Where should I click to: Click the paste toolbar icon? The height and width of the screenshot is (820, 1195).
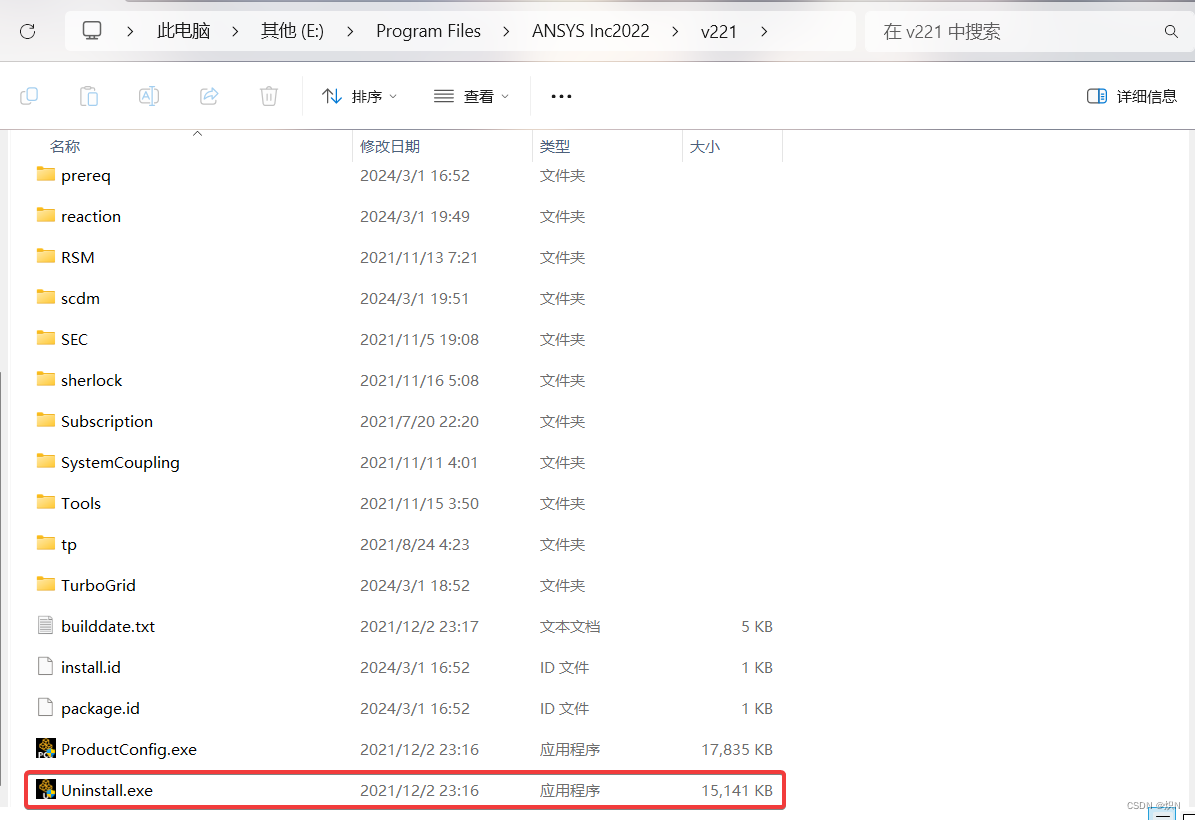[89, 96]
